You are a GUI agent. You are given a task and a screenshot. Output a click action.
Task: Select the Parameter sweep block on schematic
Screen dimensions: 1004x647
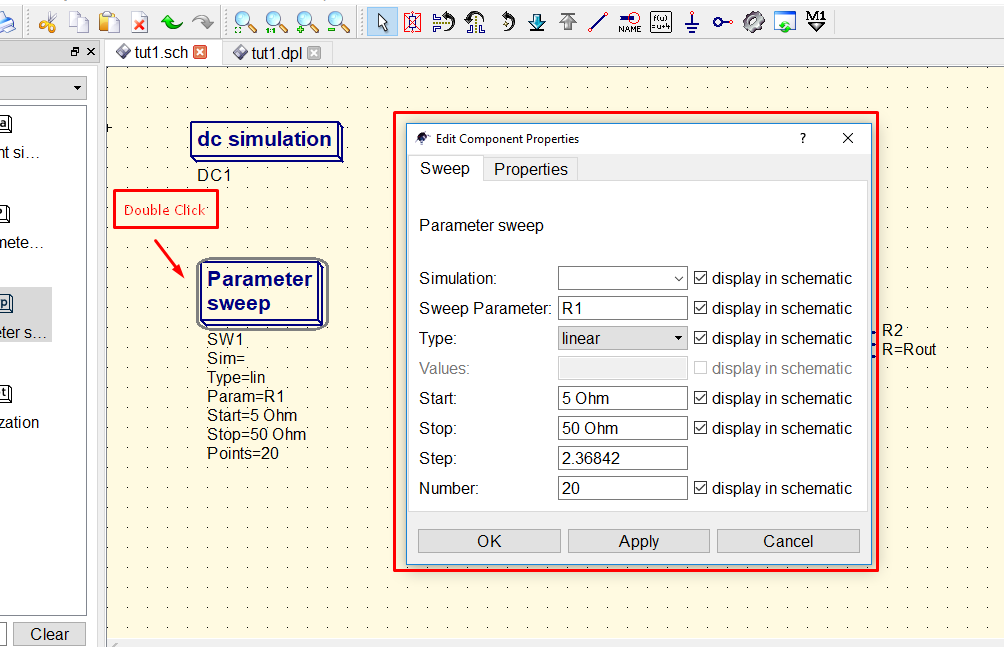(263, 293)
